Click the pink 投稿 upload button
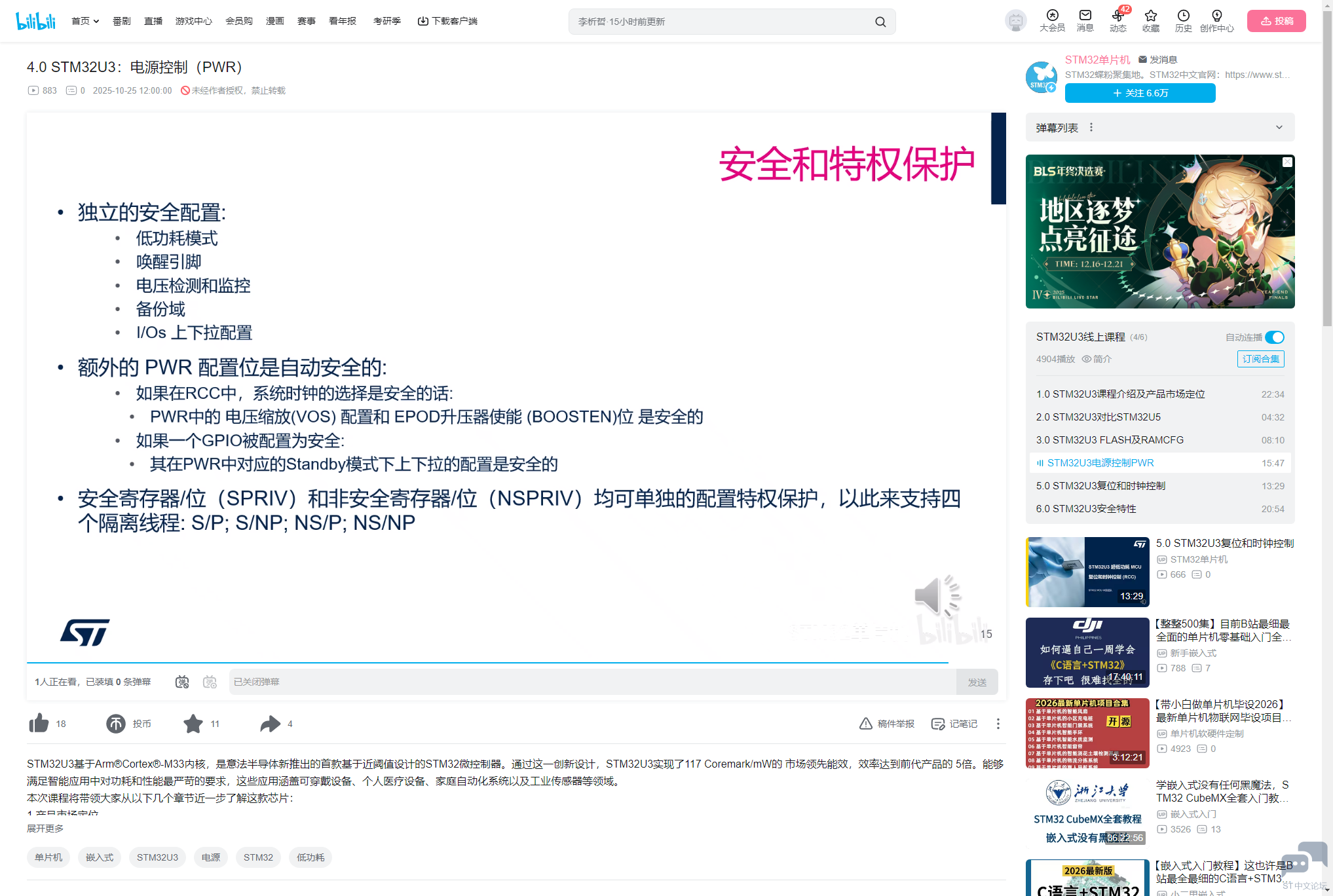Viewport: 1333px width, 896px height. tap(1276, 21)
